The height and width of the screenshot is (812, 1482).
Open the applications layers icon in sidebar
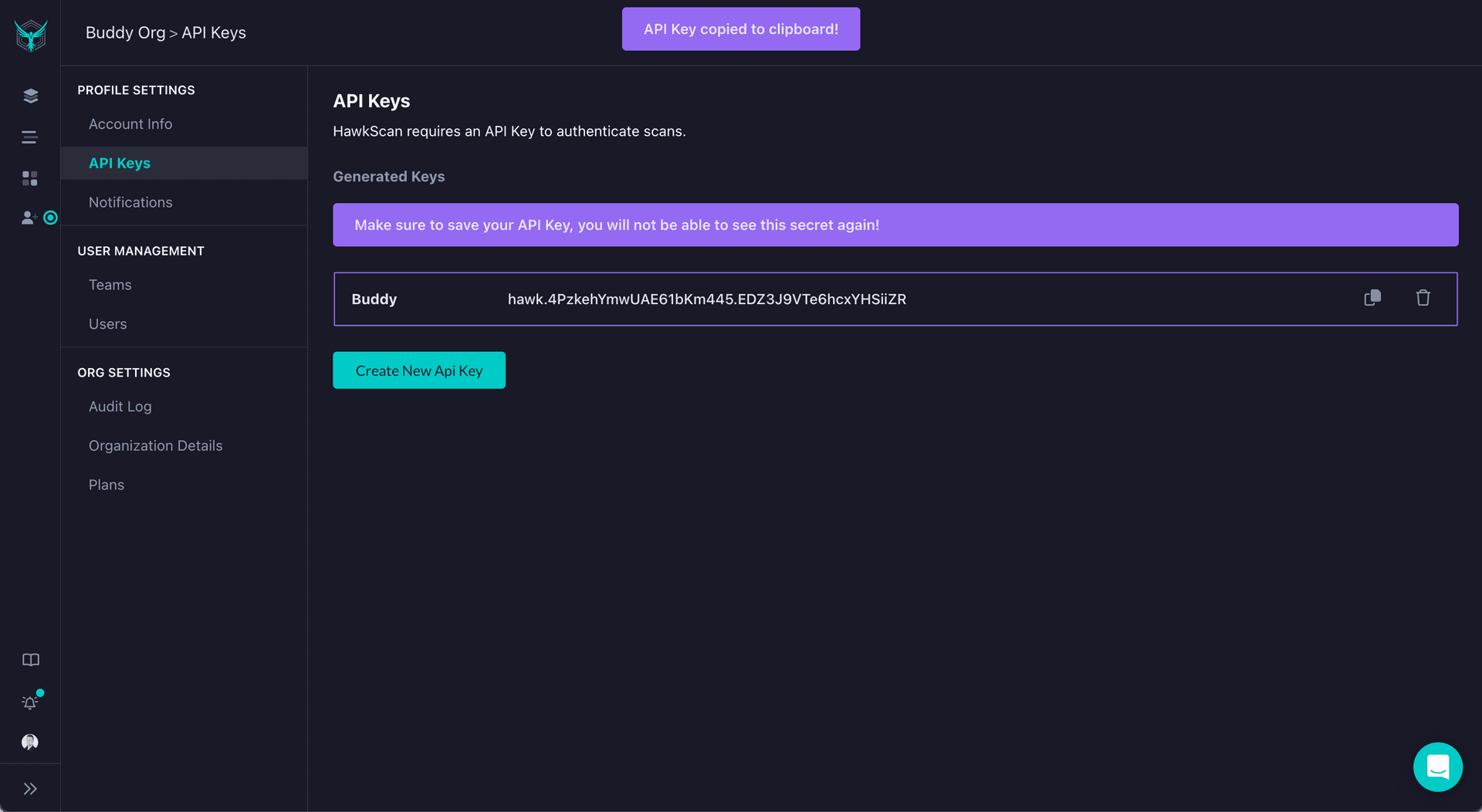point(30,96)
